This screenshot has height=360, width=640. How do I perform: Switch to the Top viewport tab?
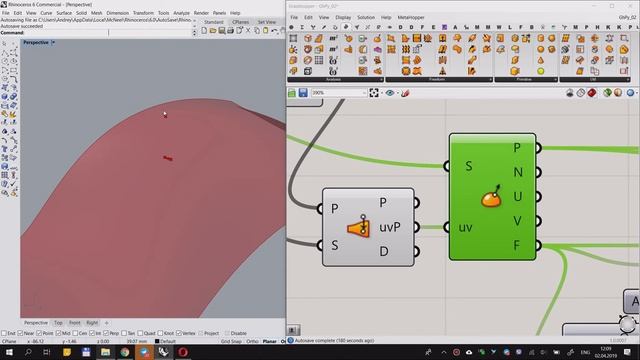(58, 323)
